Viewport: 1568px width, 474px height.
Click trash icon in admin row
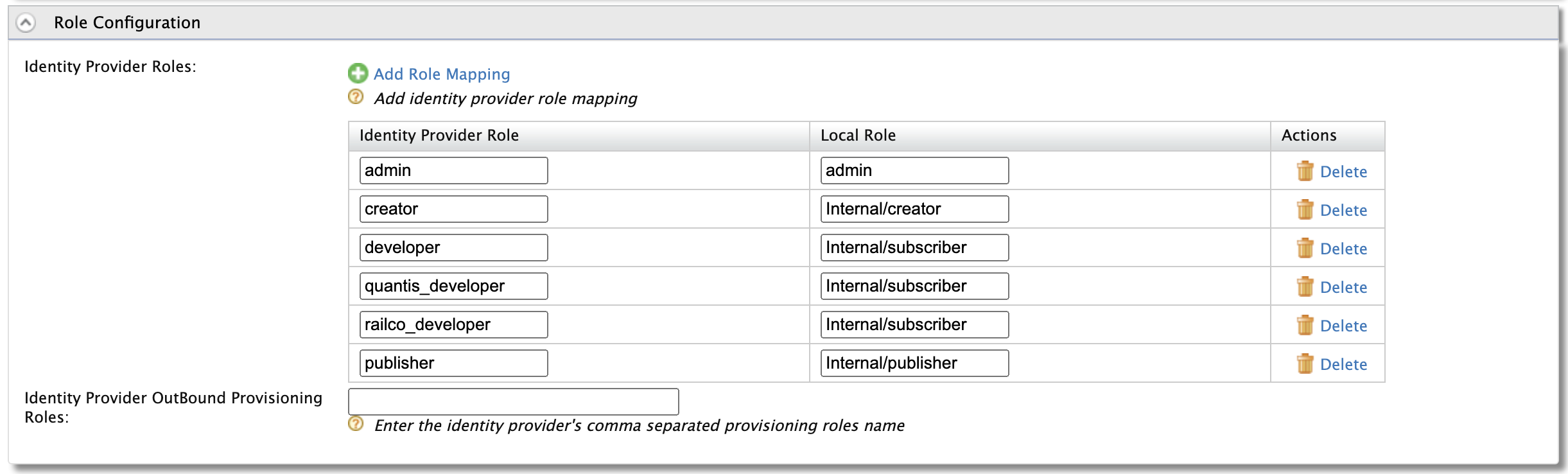pyautogui.click(x=1305, y=171)
